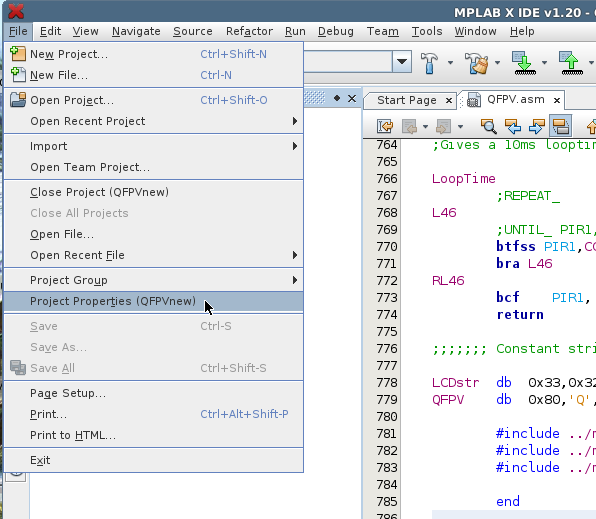
Task: Open the Build Project hammer dropdown arrow
Action: click(x=450, y=62)
